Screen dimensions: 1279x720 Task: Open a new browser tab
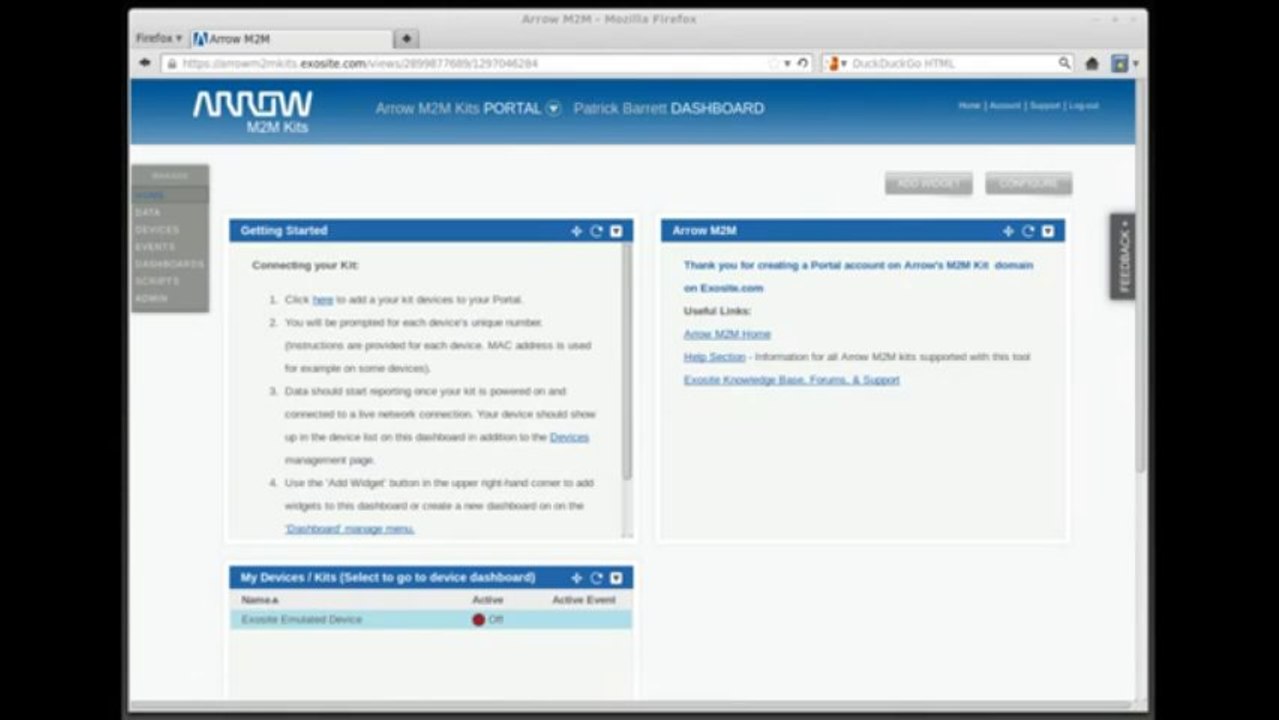click(406, 39)
